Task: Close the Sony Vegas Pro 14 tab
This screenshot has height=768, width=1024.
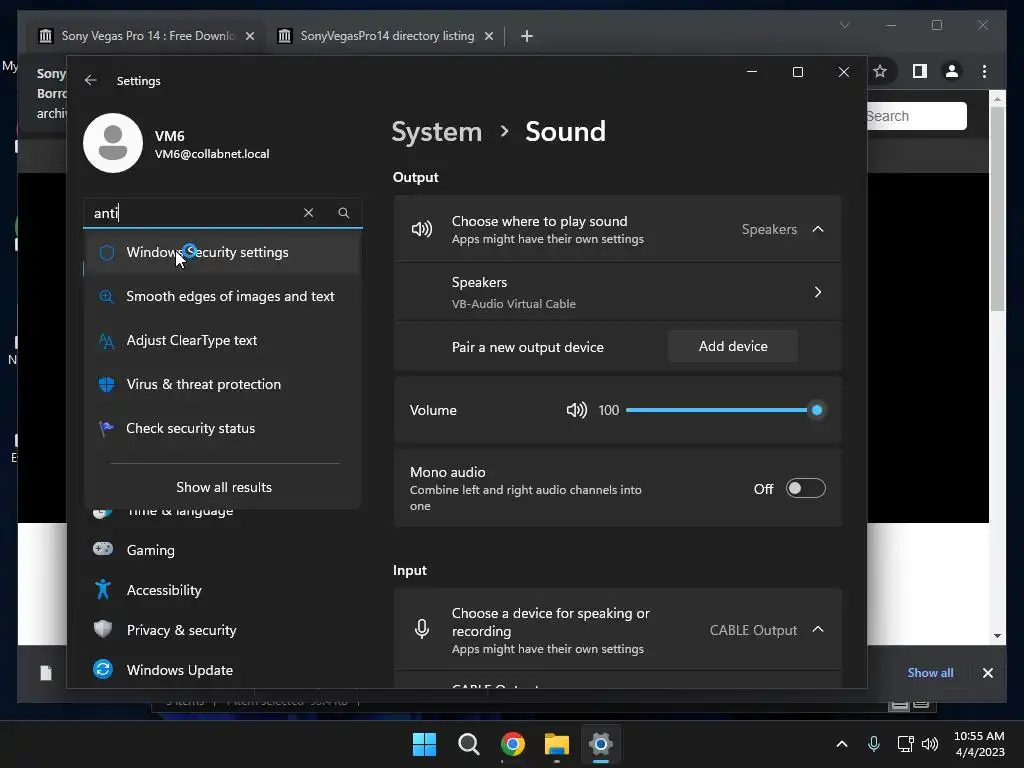Action: [250, 36]
